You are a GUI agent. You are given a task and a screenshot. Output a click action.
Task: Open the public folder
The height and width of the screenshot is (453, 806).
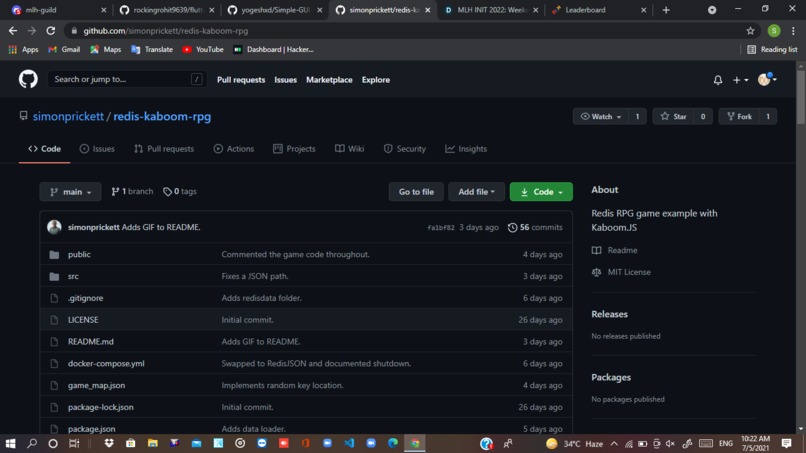[79, 255]
